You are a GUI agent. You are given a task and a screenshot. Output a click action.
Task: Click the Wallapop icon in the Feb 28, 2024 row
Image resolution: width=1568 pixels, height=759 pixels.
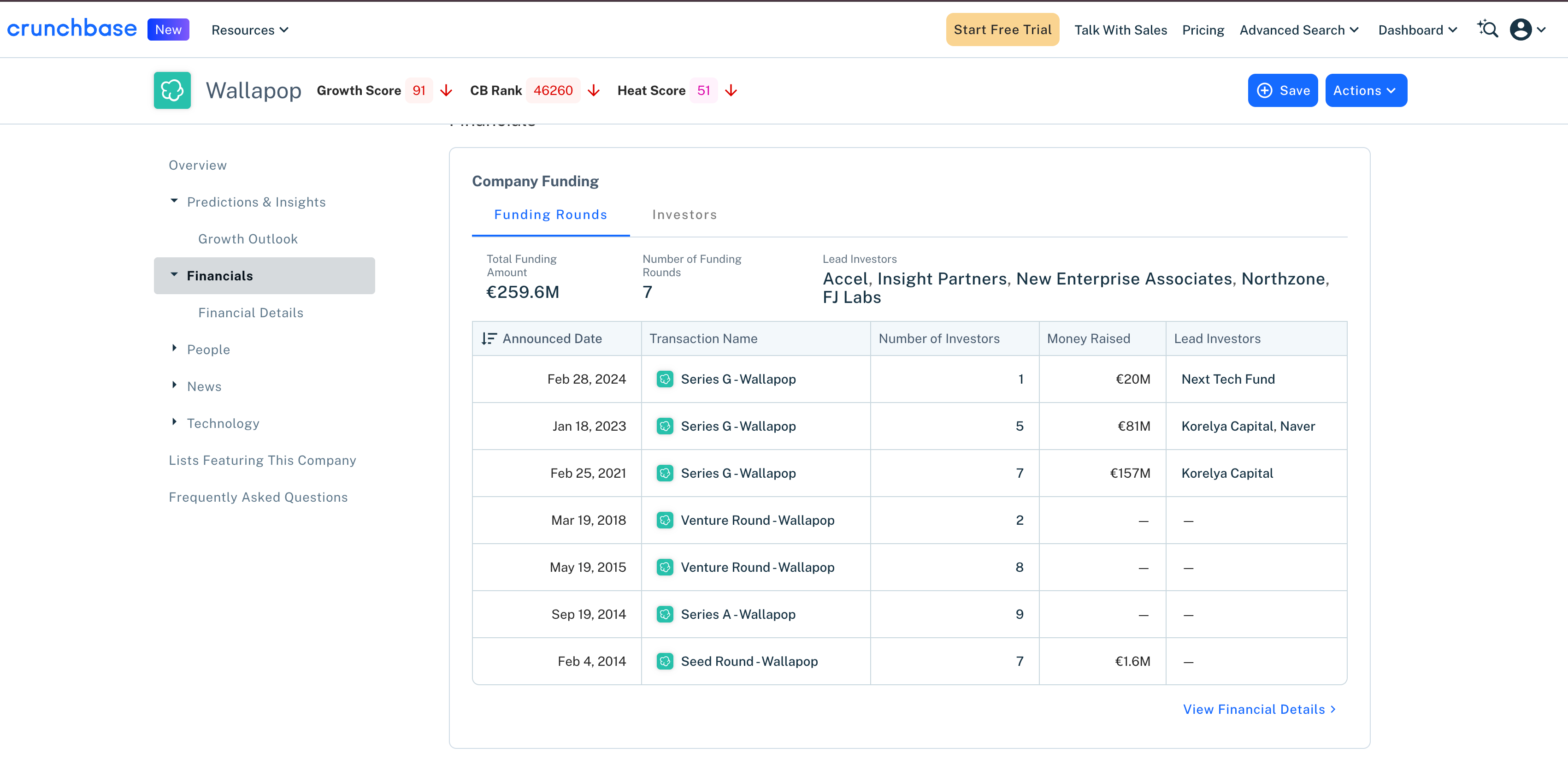click(665, 379)
